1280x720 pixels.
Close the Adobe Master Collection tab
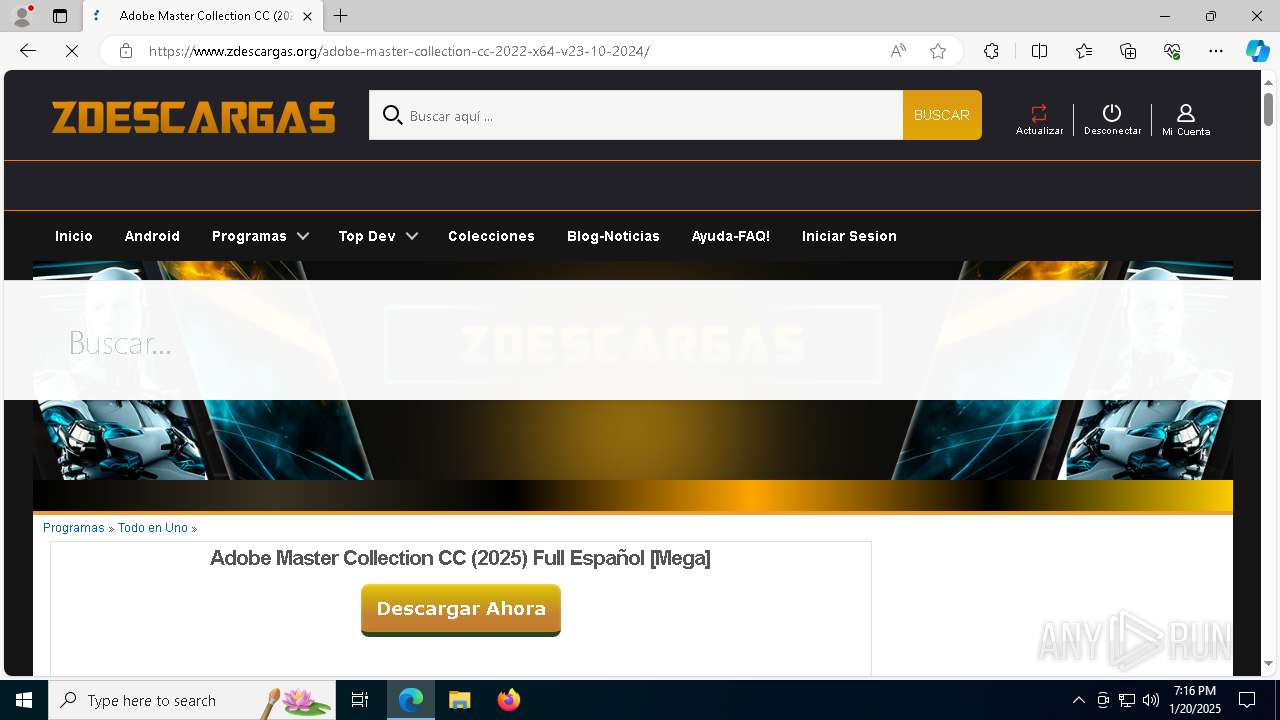coord(307,16)
